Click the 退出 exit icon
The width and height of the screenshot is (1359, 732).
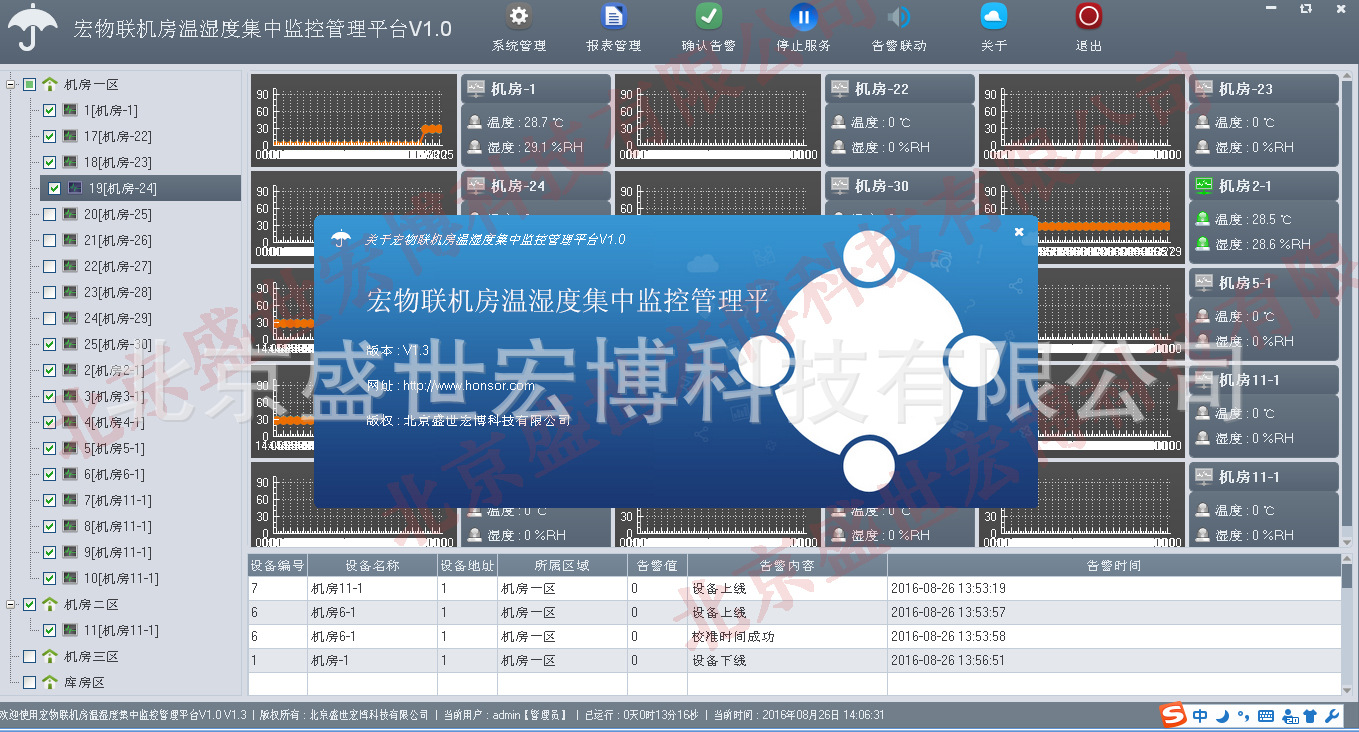click(1086, 16)
